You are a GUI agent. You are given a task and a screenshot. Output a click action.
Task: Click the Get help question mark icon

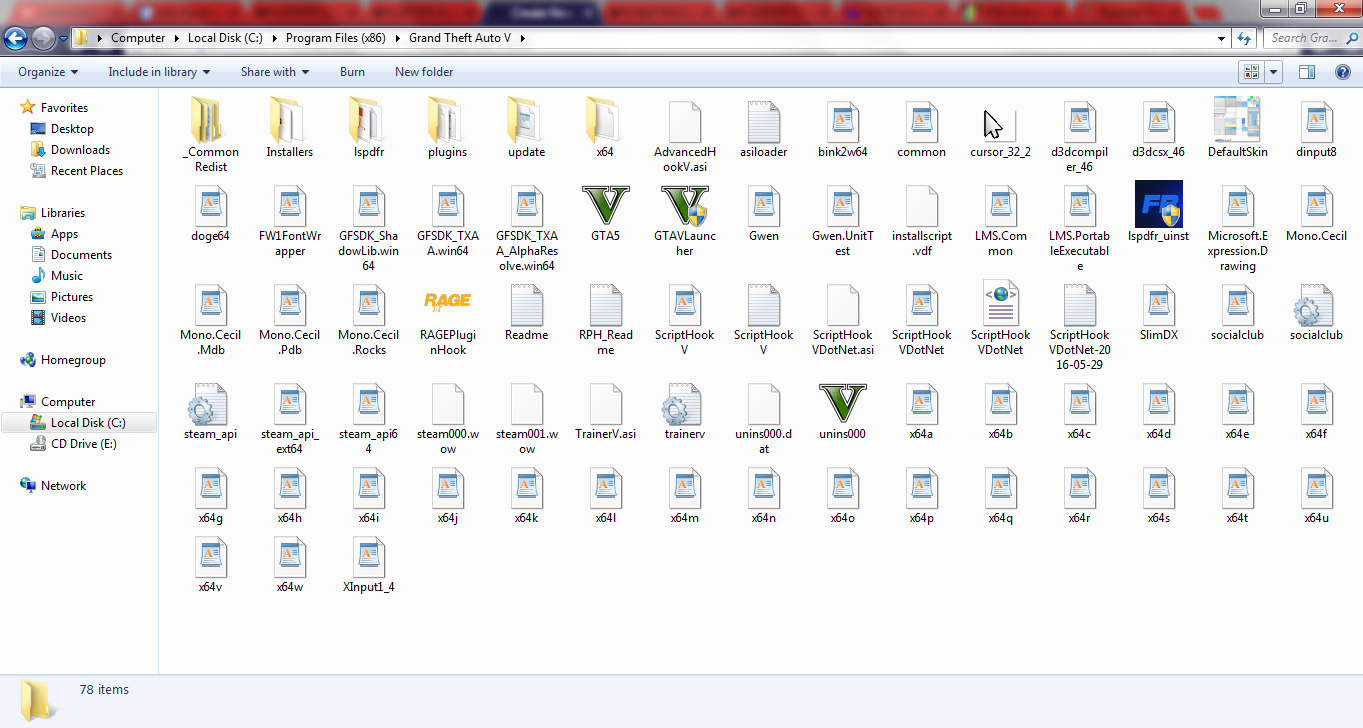click(1342, 72)
